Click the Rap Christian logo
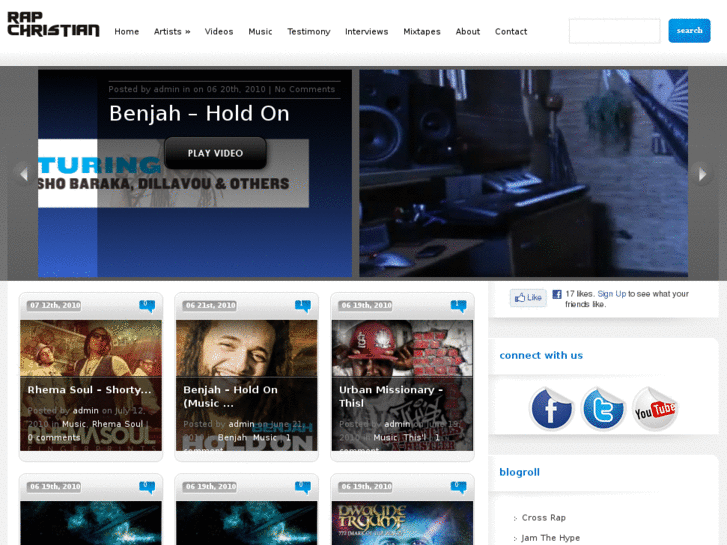The image size is (727, 545). point(53,24)
